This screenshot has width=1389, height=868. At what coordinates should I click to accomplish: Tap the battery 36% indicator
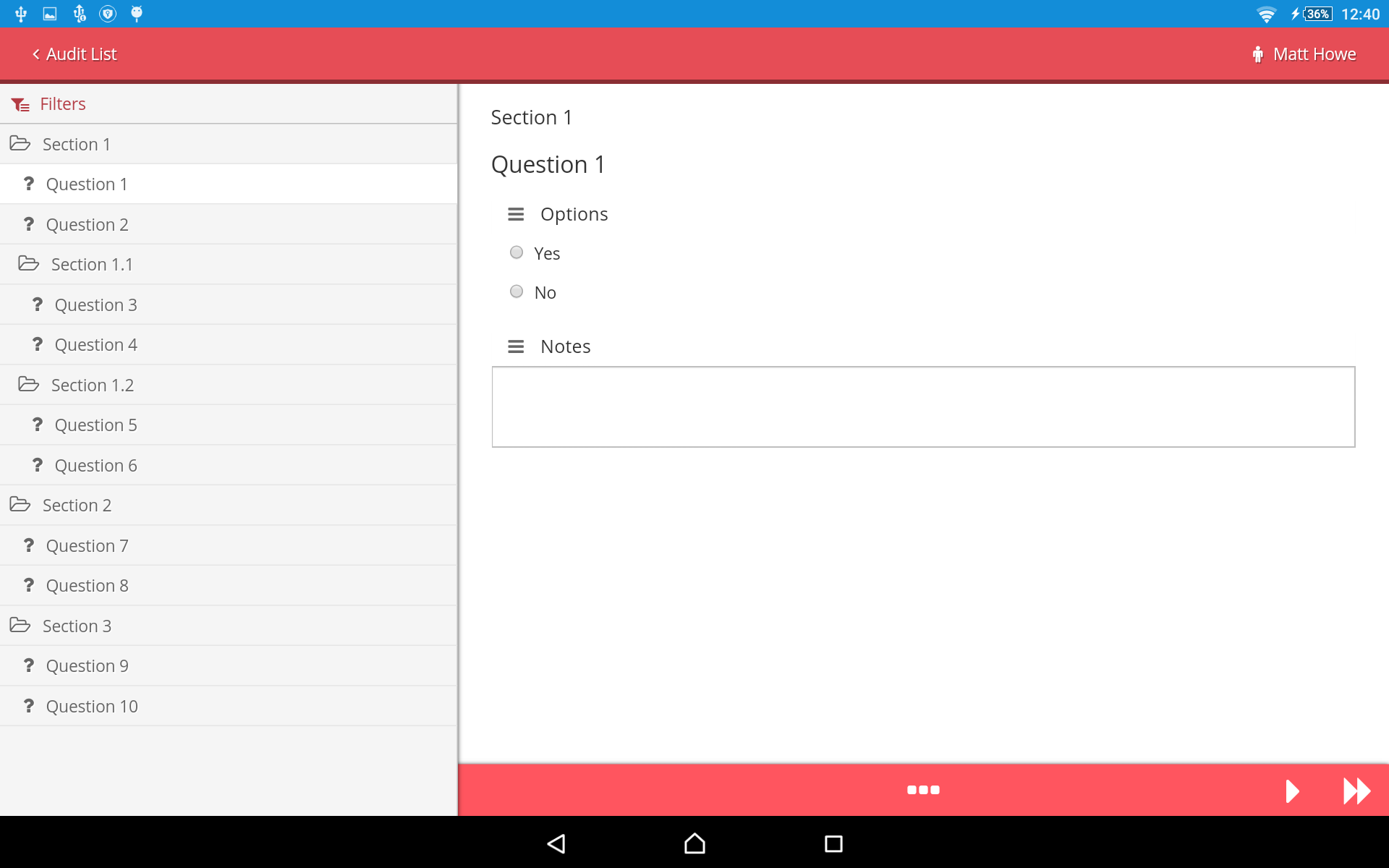tap(1317, 14)
